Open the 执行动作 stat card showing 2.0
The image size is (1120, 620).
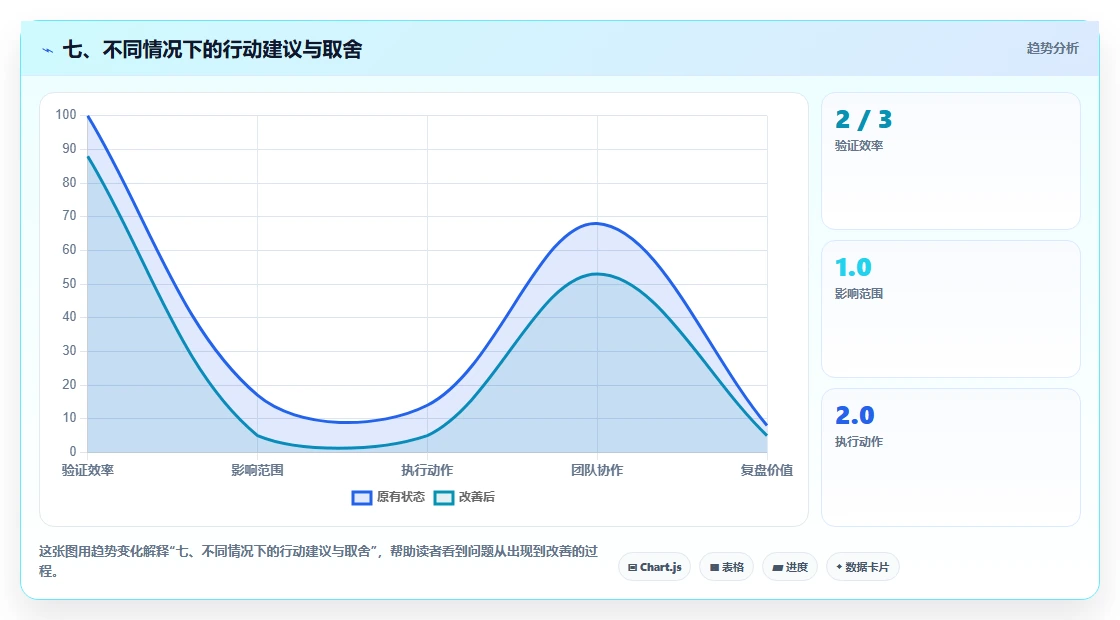[x=951, y=457]
